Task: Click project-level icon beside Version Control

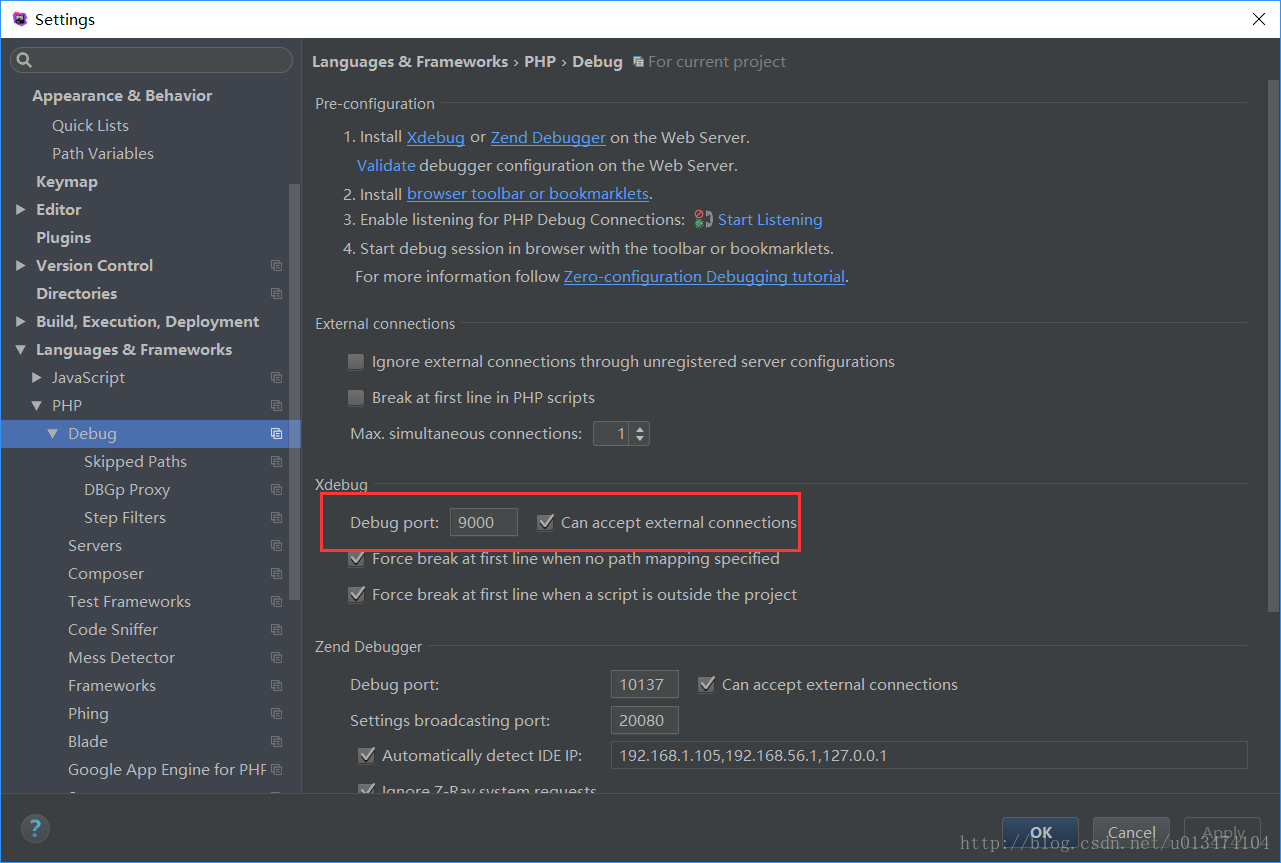Action: click(x=276, y=266)
